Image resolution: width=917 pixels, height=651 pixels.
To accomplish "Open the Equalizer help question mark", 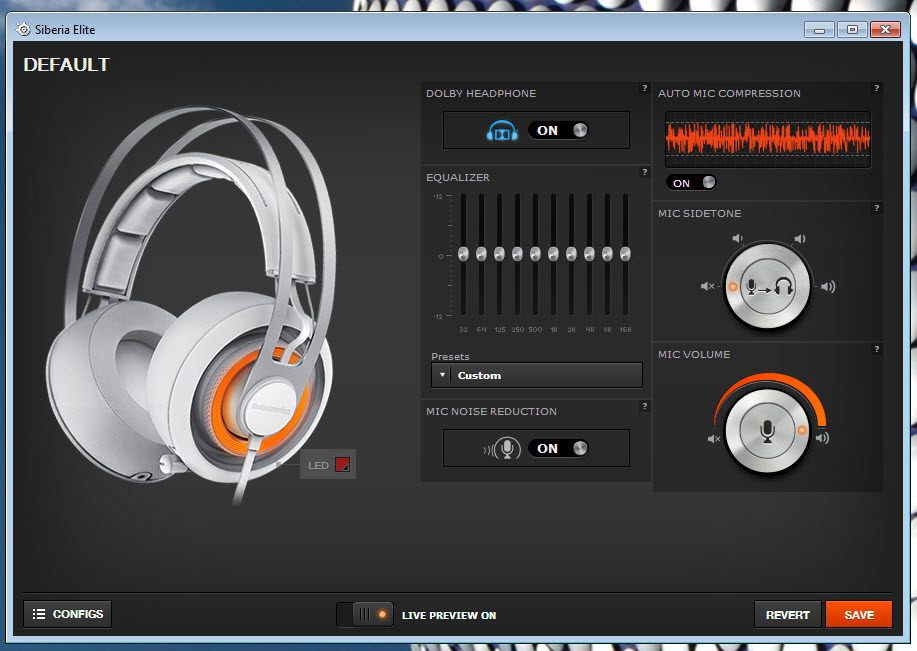I will point(644,173).
